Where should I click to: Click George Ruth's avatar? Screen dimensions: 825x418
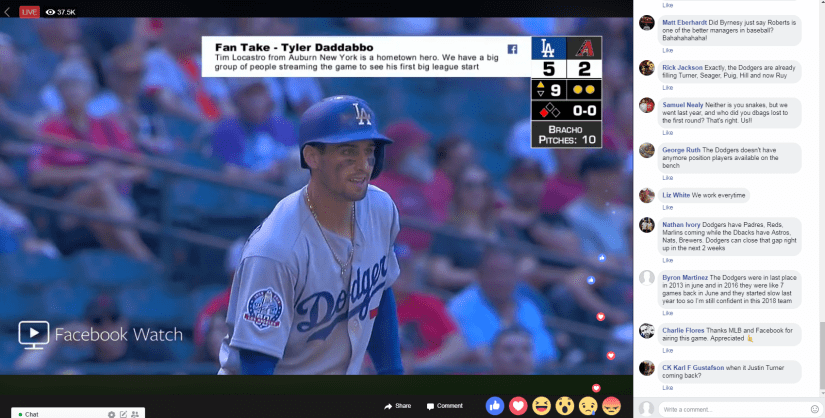[647, 150]
